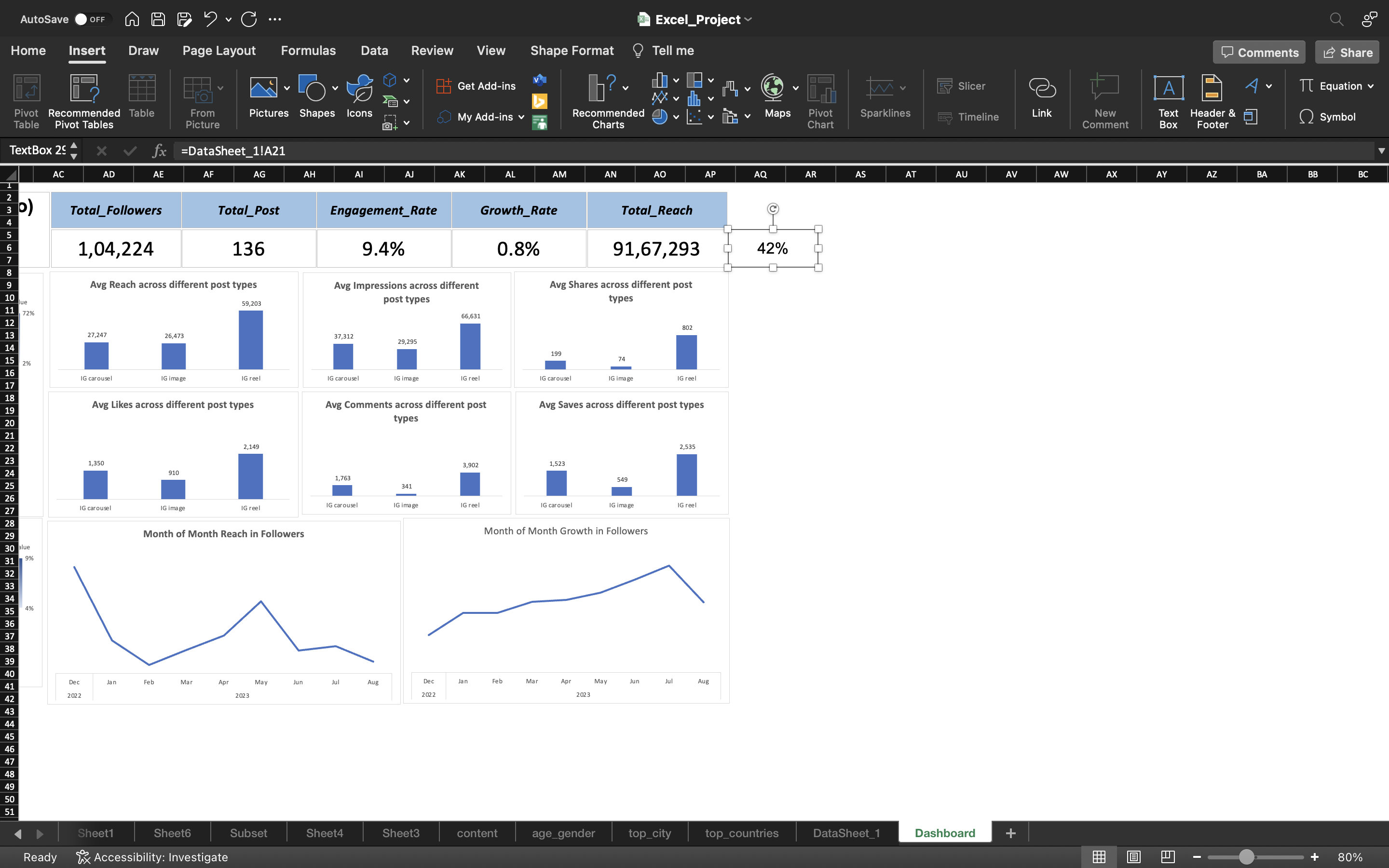Click the pie chart icon
The width and height of the screenshot is (1389, 868).
pyautogui.click(x=659, y=117)
